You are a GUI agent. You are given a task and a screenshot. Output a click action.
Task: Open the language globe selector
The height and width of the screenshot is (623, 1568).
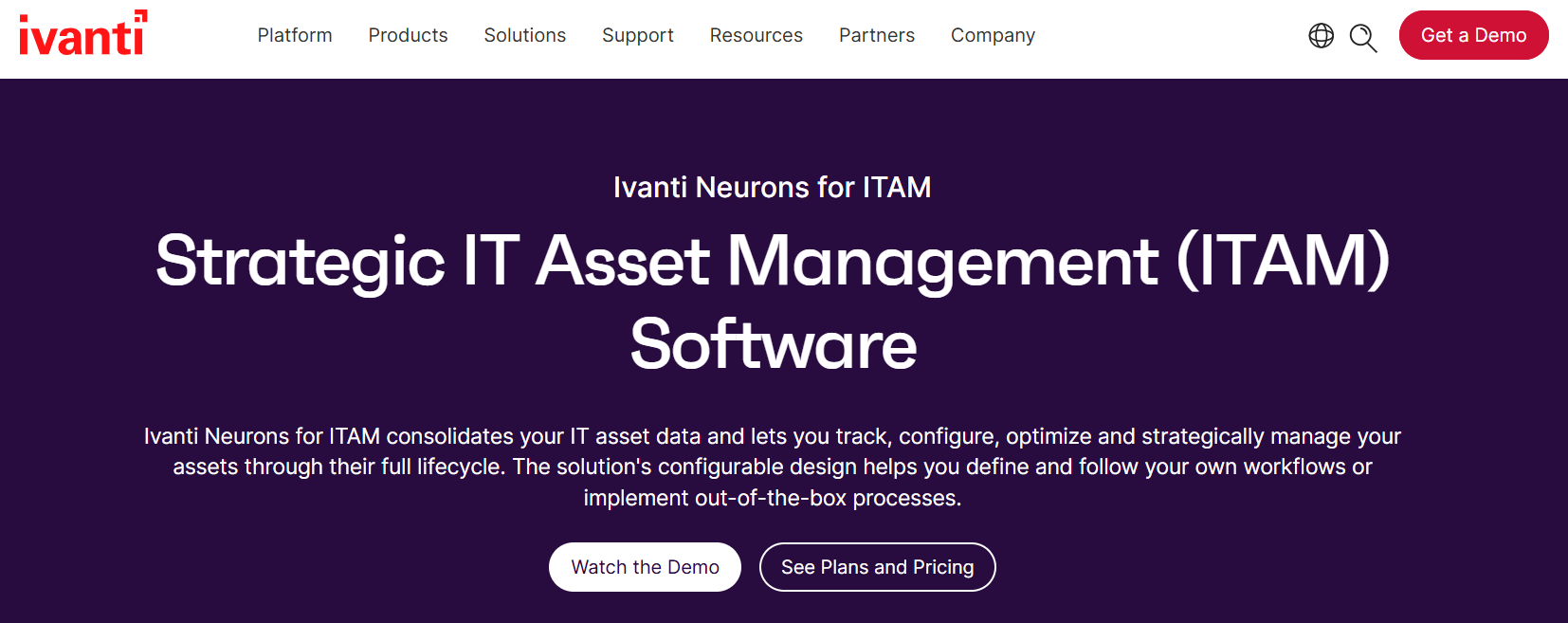click(1321, 36)
